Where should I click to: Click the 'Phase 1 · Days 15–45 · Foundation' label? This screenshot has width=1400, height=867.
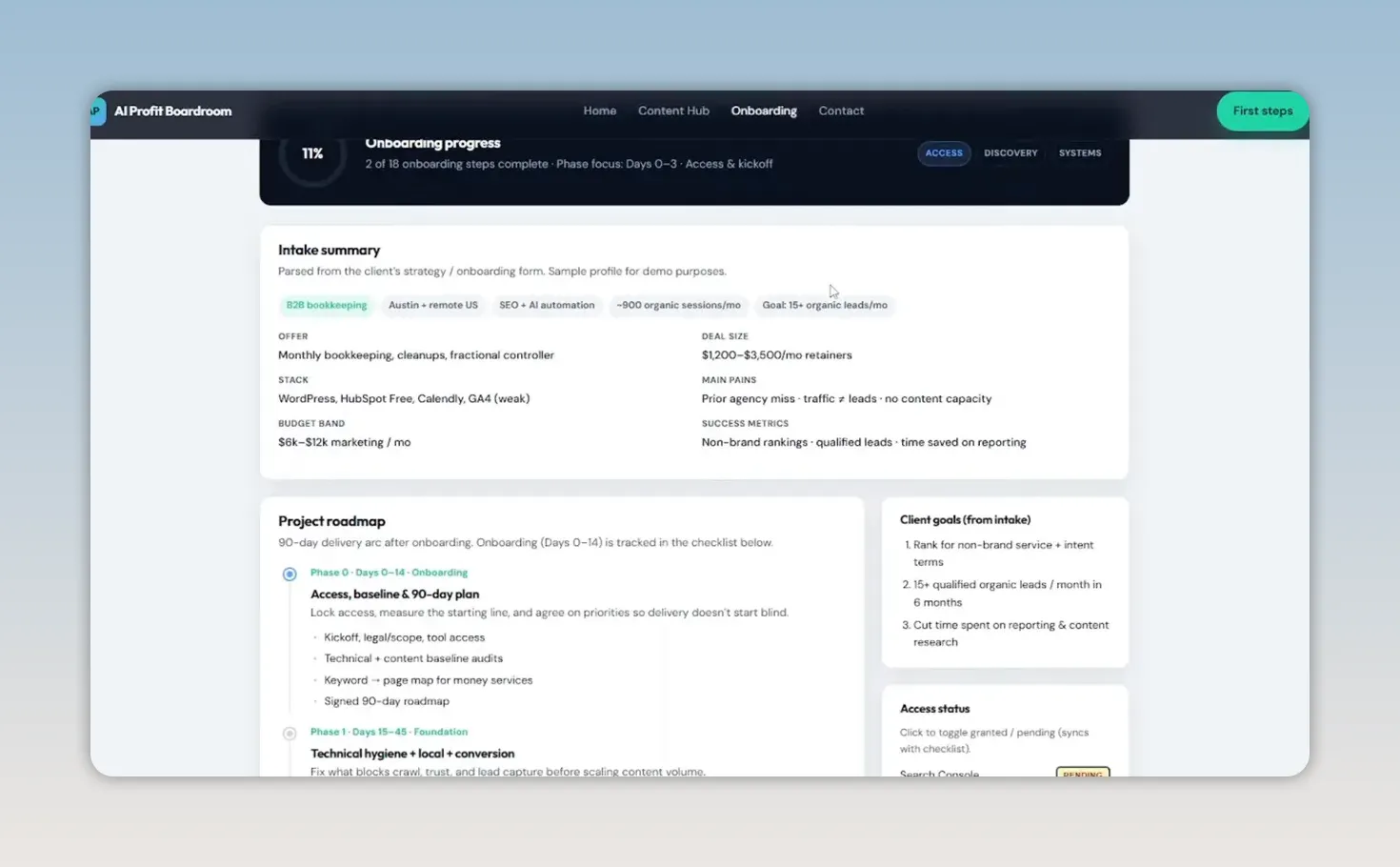[x=389, y=732]
